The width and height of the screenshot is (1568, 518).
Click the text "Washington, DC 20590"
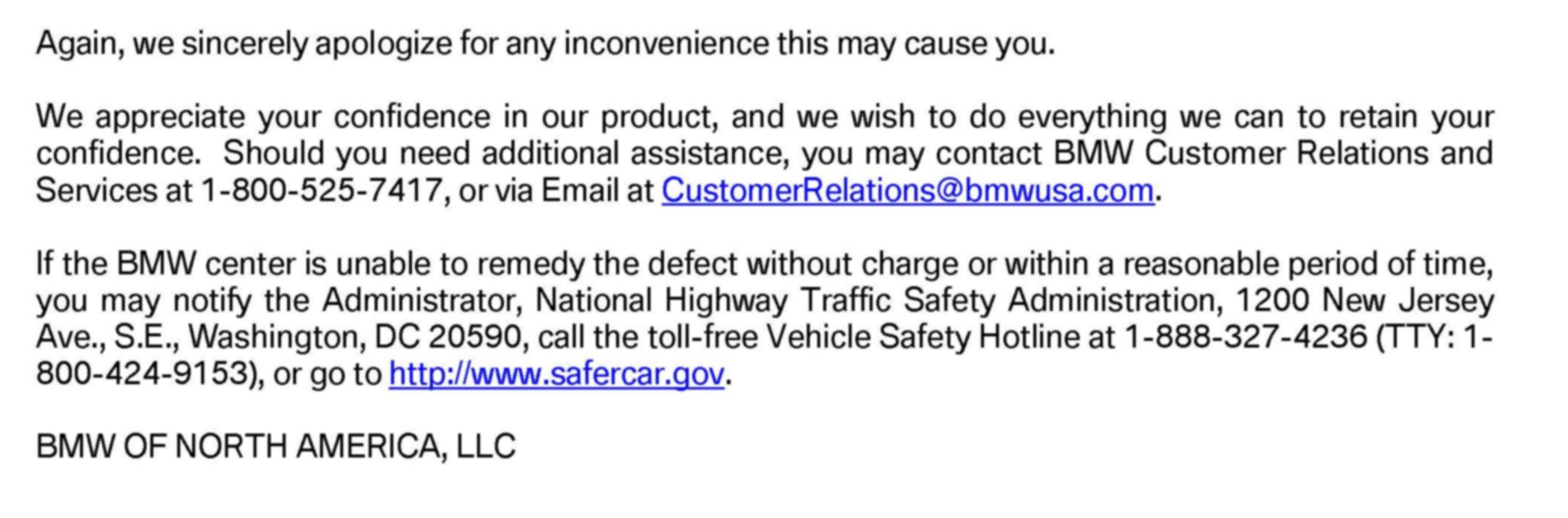pyautogui.click(x=354, y=337)
